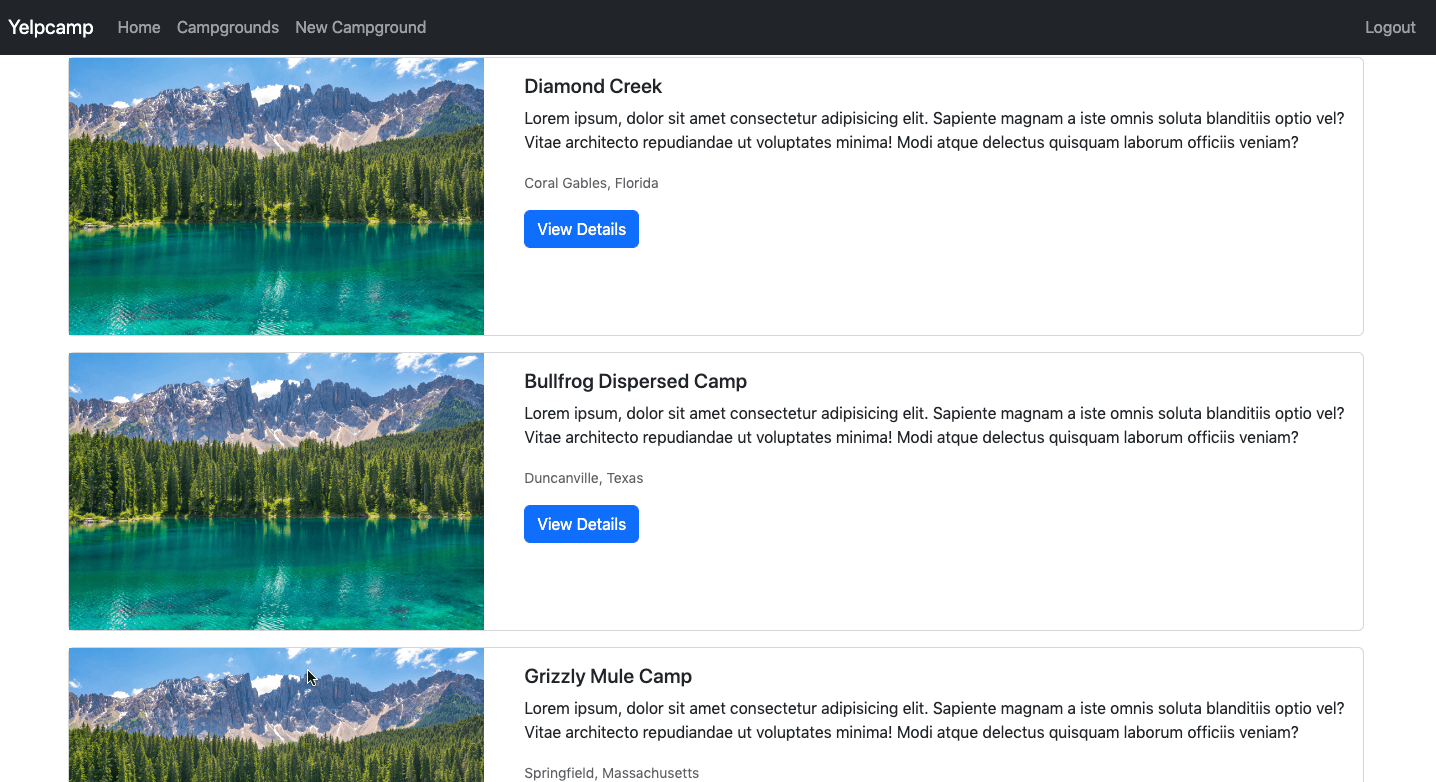Open the Campgrounds nav link

[x=228, y=27]
